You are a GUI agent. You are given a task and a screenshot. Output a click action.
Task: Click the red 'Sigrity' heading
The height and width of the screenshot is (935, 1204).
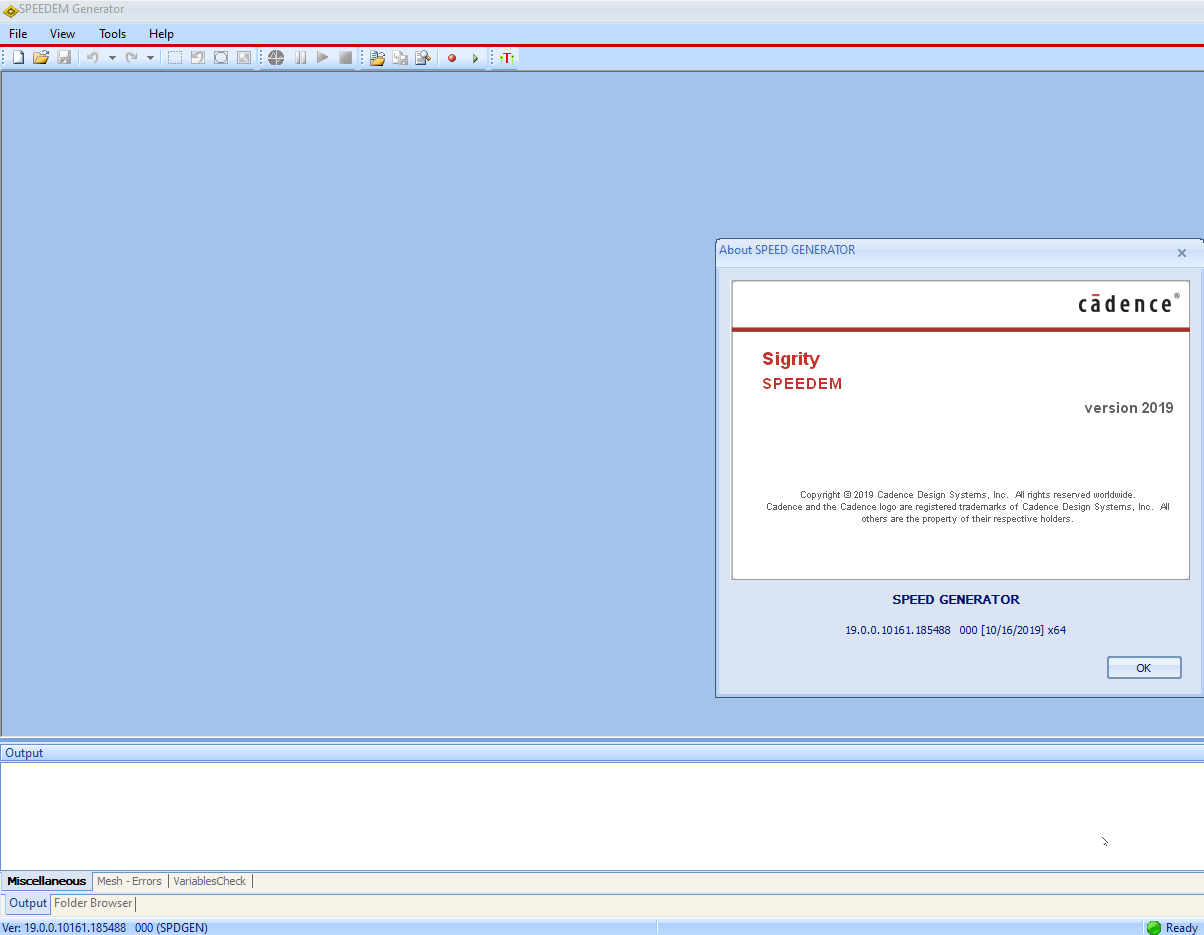[x=791, y=359]
